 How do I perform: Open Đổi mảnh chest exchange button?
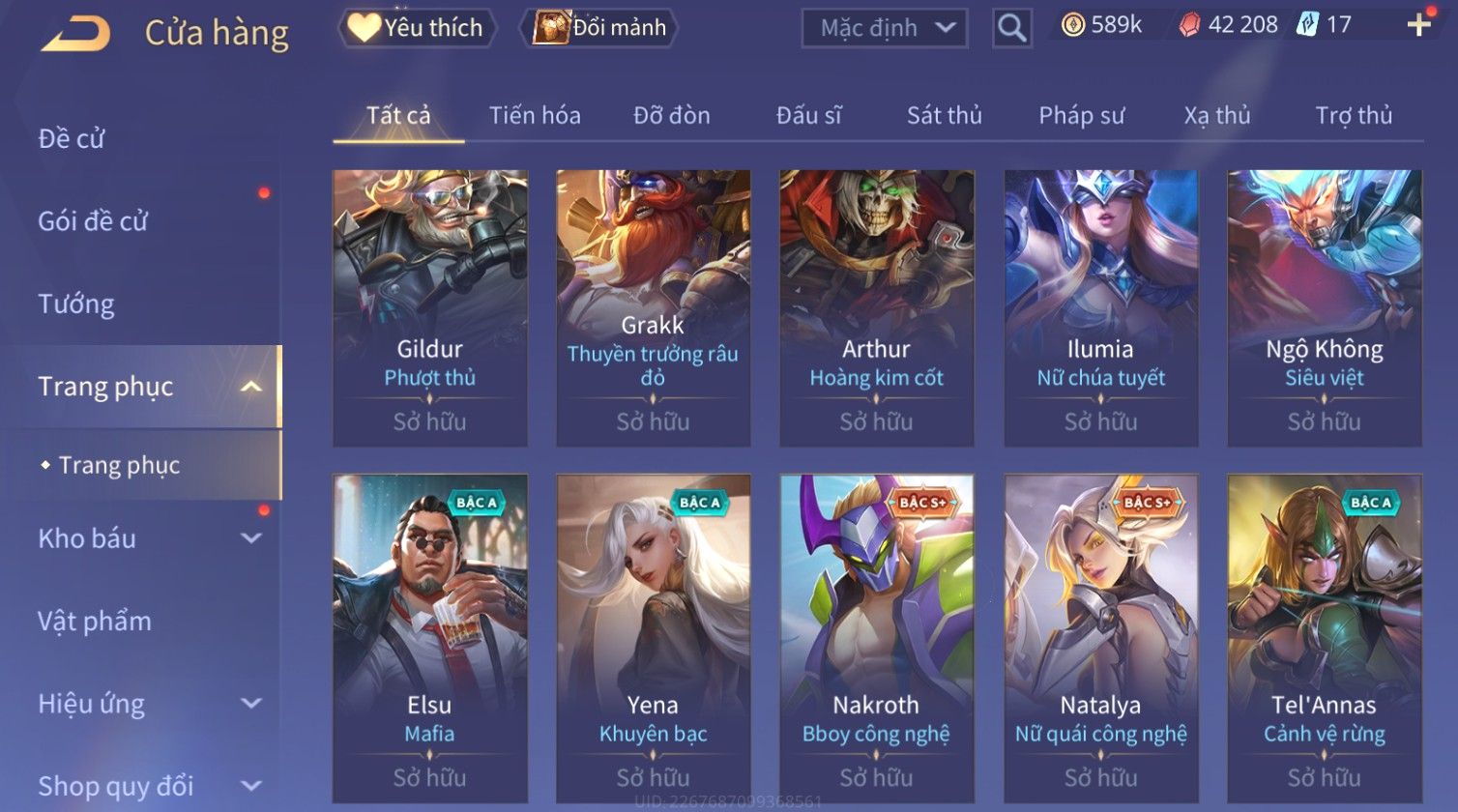point(599,27)
